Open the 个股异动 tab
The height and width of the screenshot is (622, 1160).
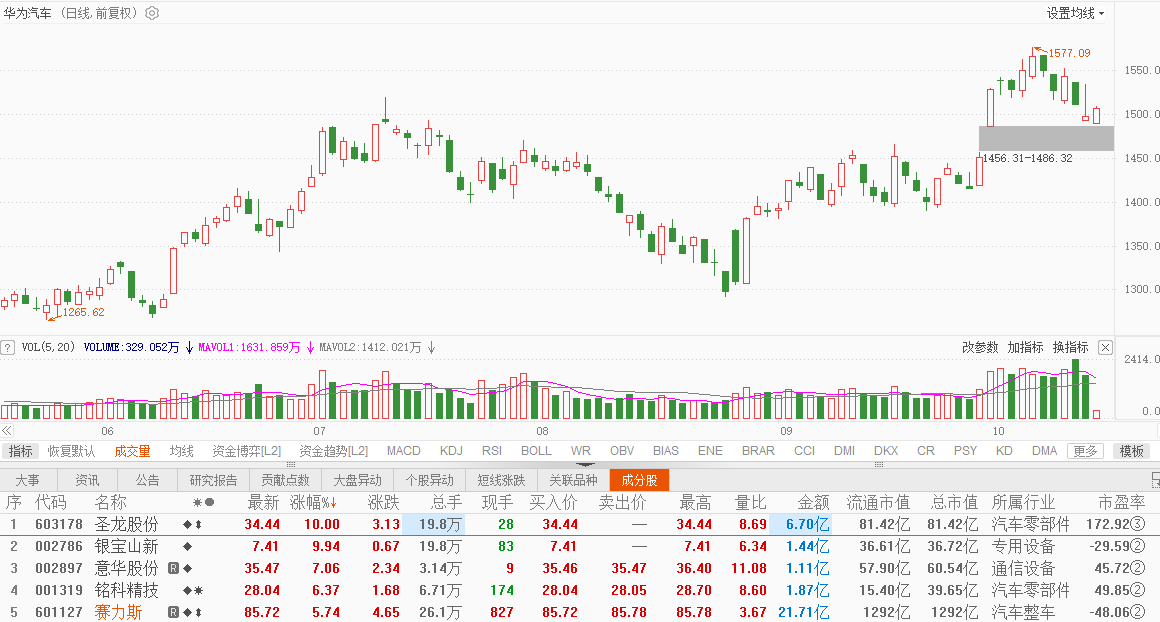tap(429, 481)
